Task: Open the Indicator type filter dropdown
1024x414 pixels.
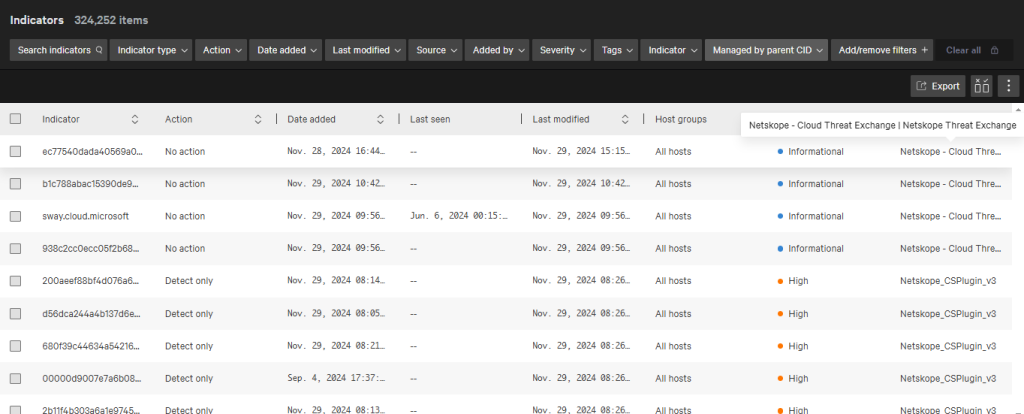Action: coord(151,50)
